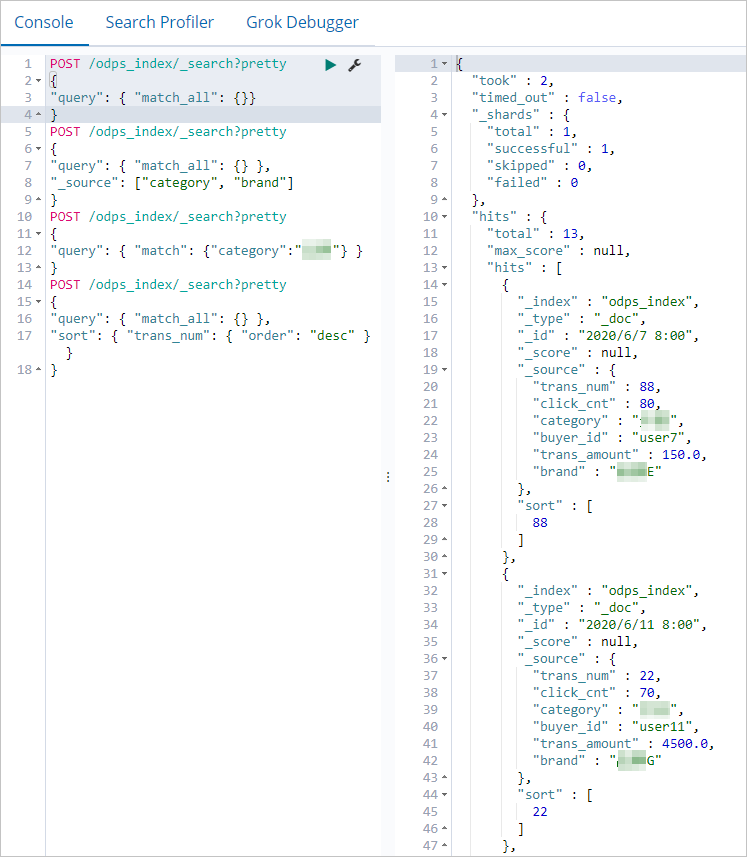Image resolution: width=747 pixels, height=857 pixels.
Task: Click the "took" : 2 line
Action: (x=513, y=81)
